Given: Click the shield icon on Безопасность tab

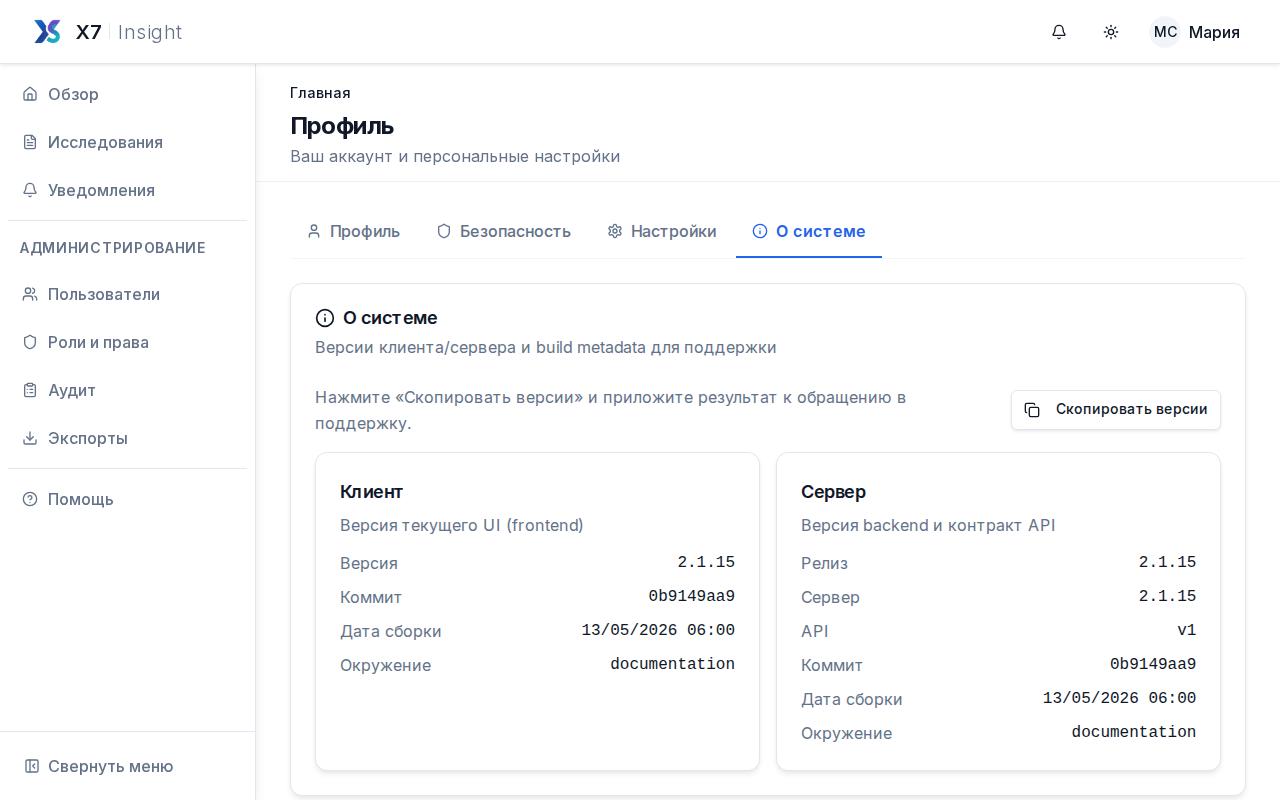Looking at the screenshot, I should point(444,231).
